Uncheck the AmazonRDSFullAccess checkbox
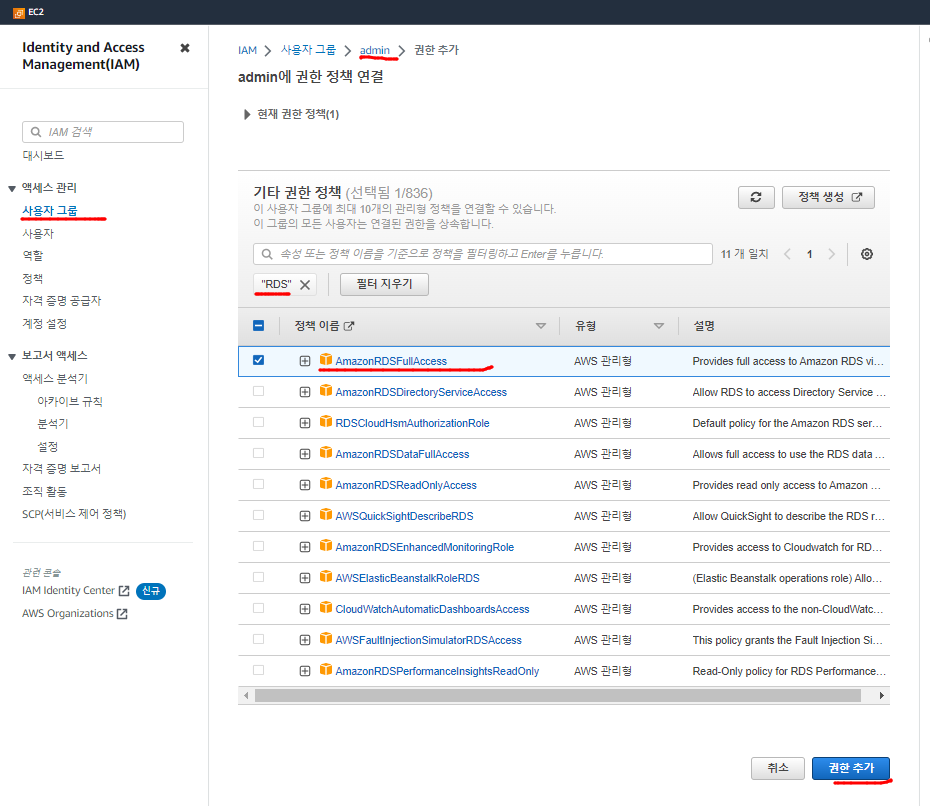Image resolution: width=930 pixels, height=806 pixels. pyautogui.click(x=258, y=360)
